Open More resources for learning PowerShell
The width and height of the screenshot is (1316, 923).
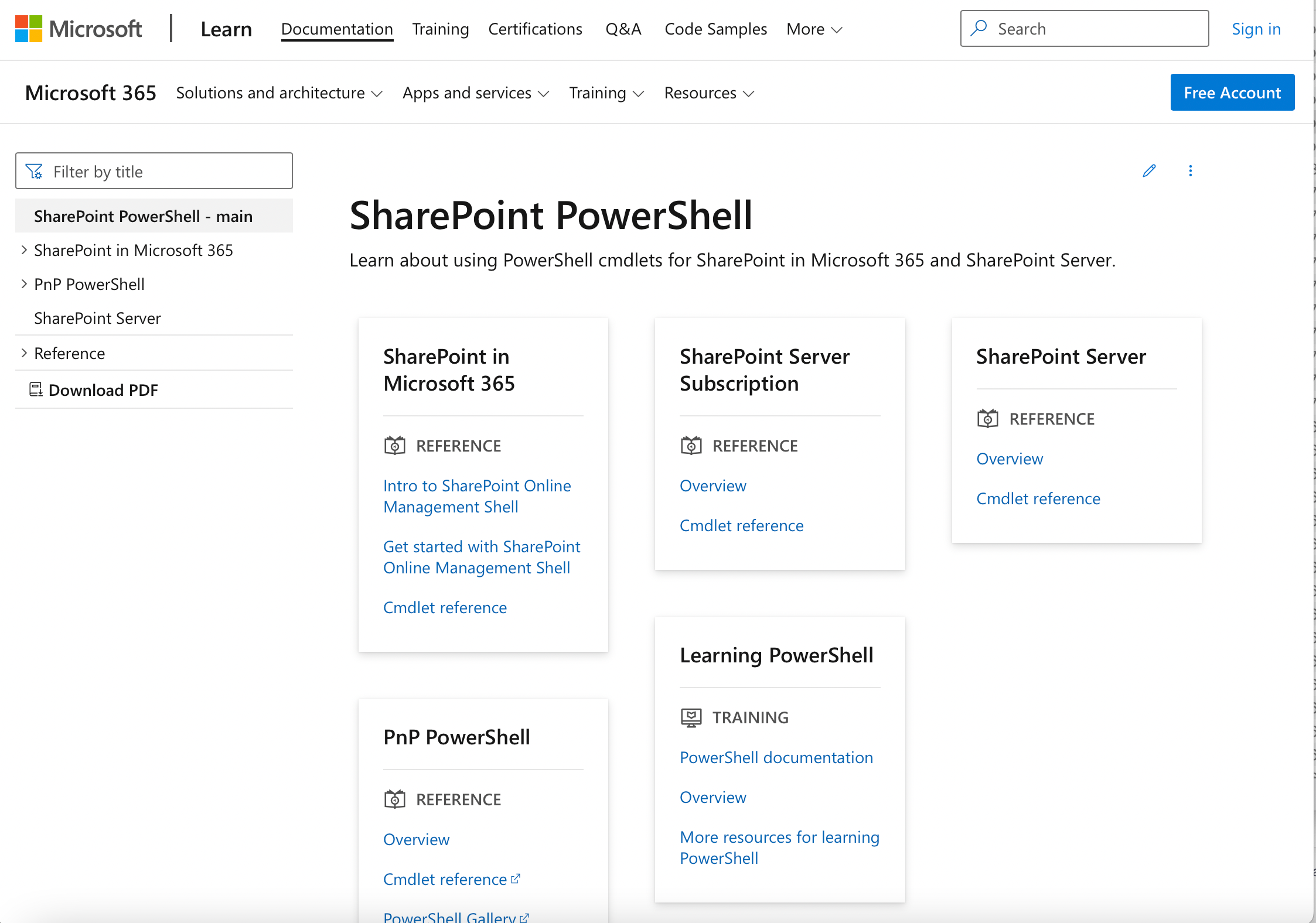779,847
